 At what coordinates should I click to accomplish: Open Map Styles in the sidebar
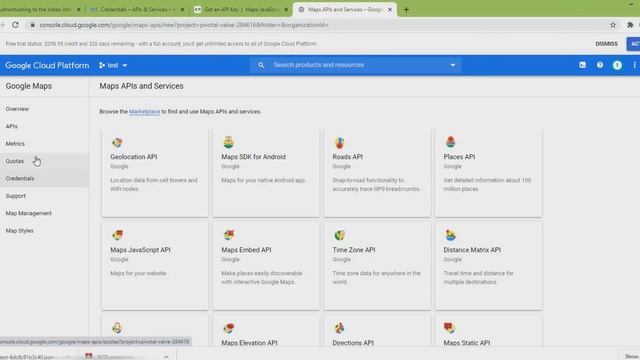click(x=20, y=231)
